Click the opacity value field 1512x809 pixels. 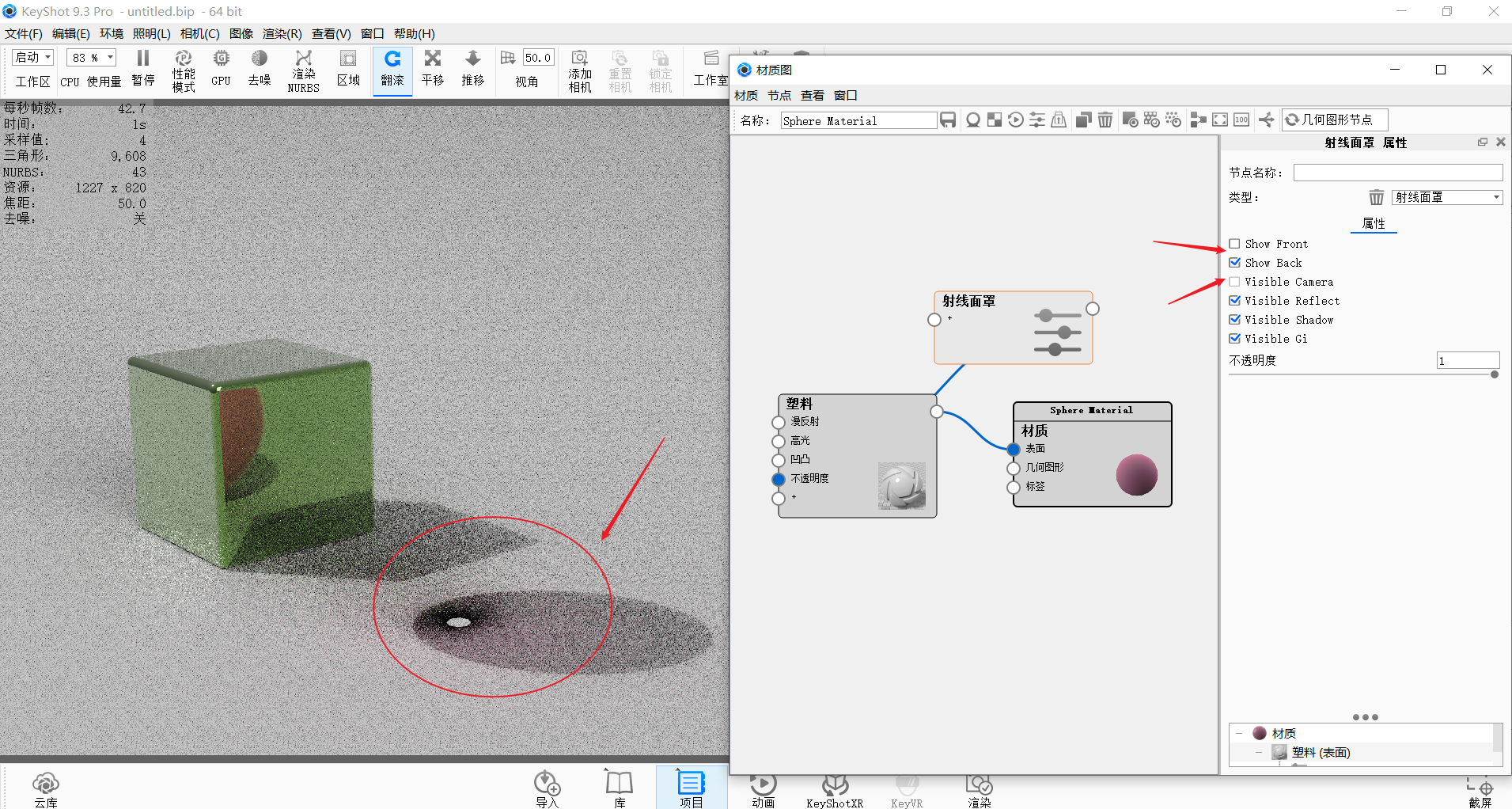[1468, 360]
